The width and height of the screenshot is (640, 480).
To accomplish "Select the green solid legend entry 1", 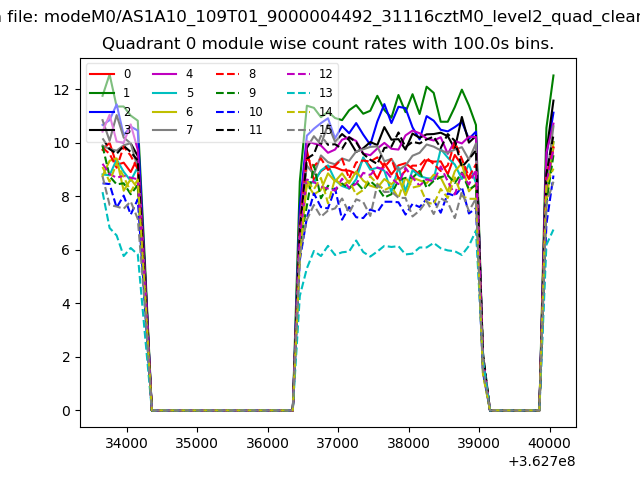I will click(110, 92).
